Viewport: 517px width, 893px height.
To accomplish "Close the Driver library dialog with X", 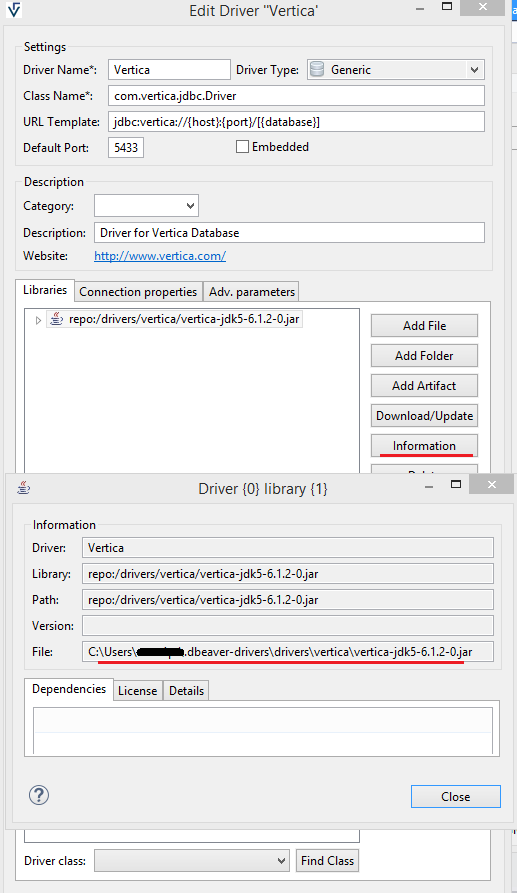I will (x=492, y=485).
